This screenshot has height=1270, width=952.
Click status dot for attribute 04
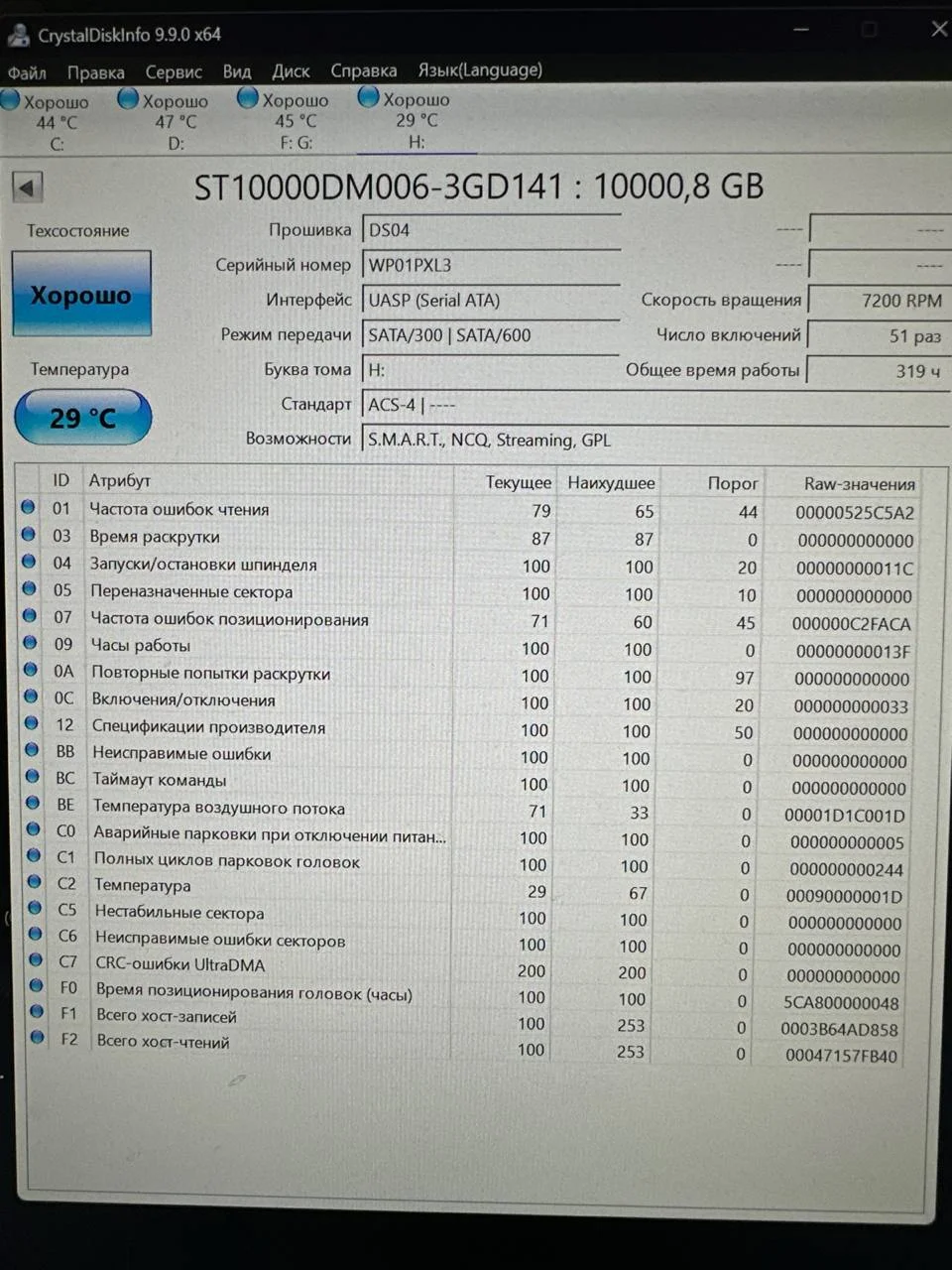pos(29,562)
